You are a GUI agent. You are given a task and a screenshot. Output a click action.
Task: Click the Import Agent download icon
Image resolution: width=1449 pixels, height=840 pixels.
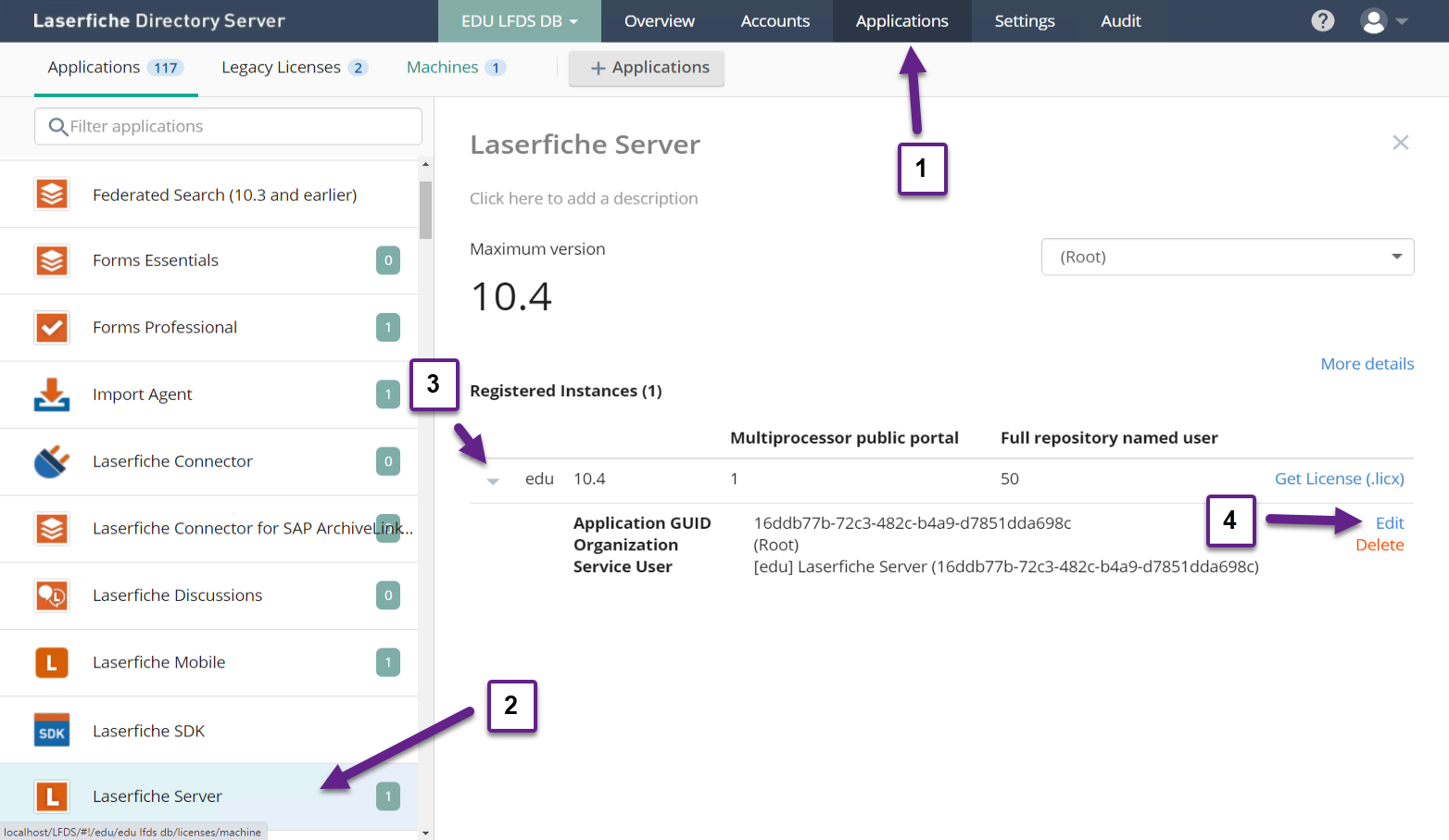tap(52, 395)
